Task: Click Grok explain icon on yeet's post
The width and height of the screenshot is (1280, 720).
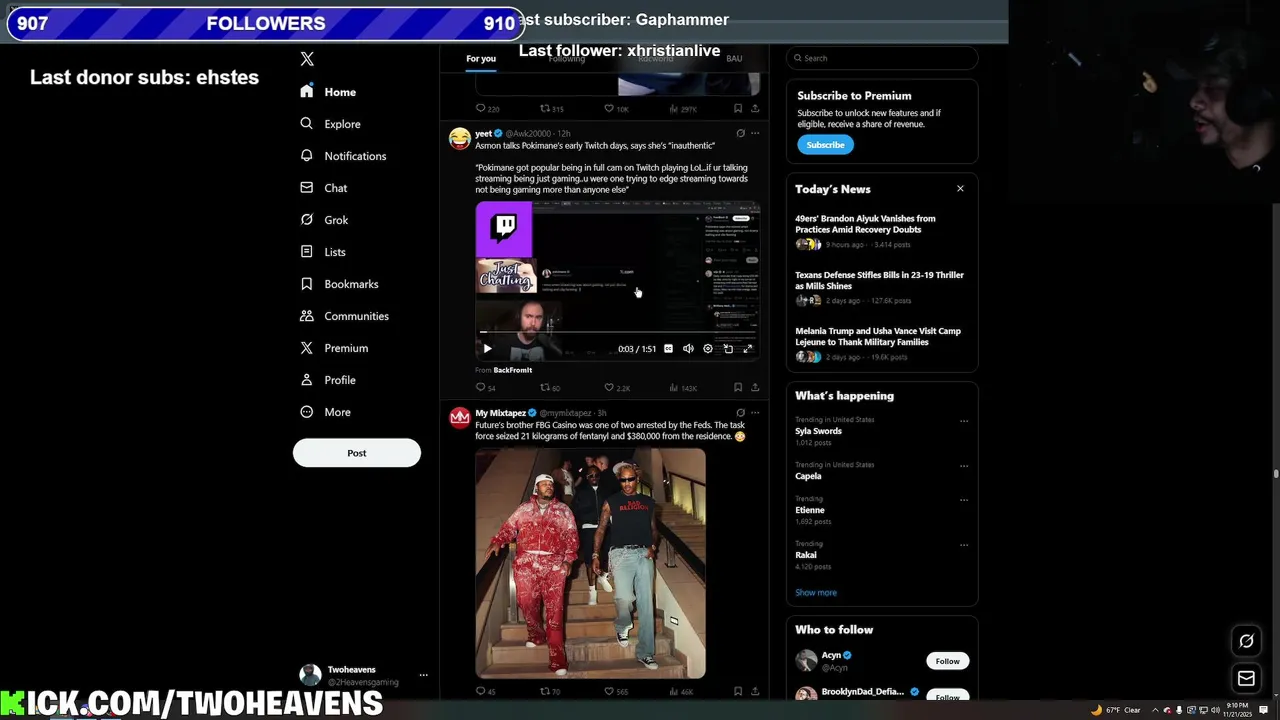Action: coord(740,133)
